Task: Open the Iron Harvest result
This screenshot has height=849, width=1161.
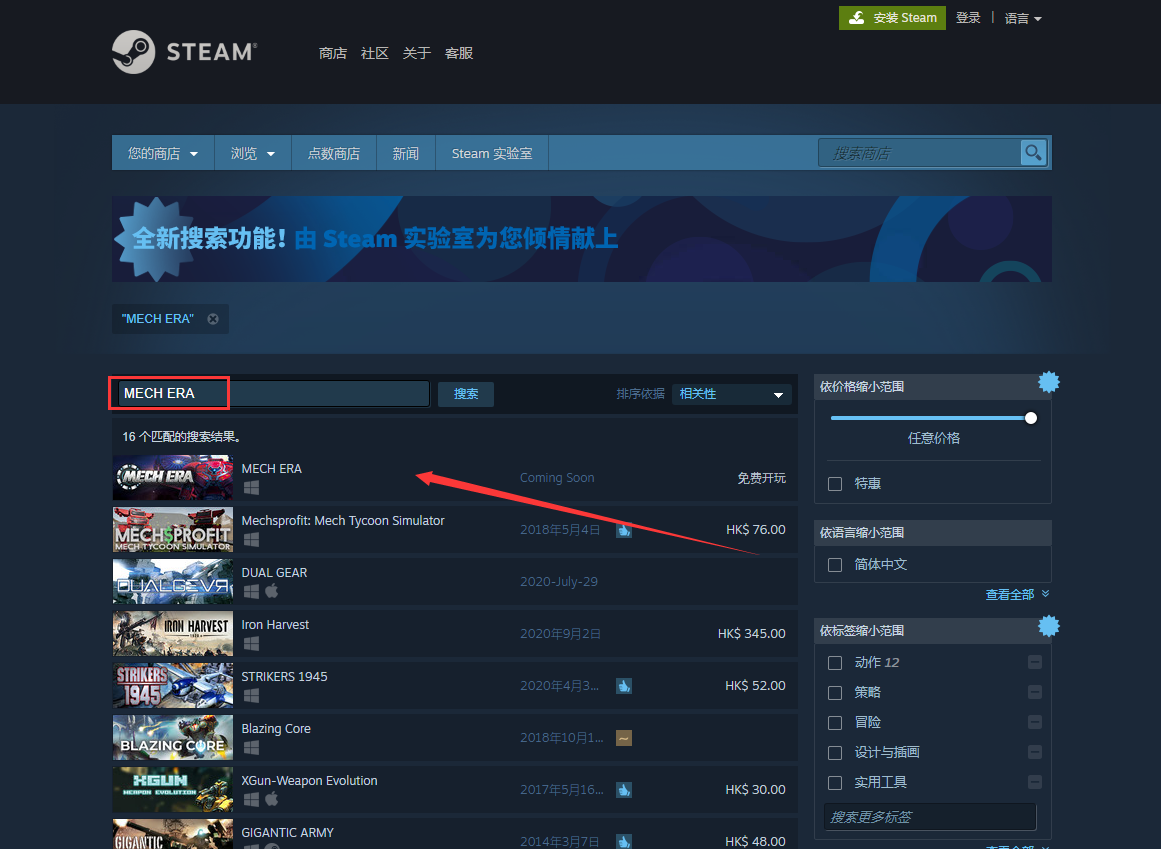Action: [x=455, y=634]
